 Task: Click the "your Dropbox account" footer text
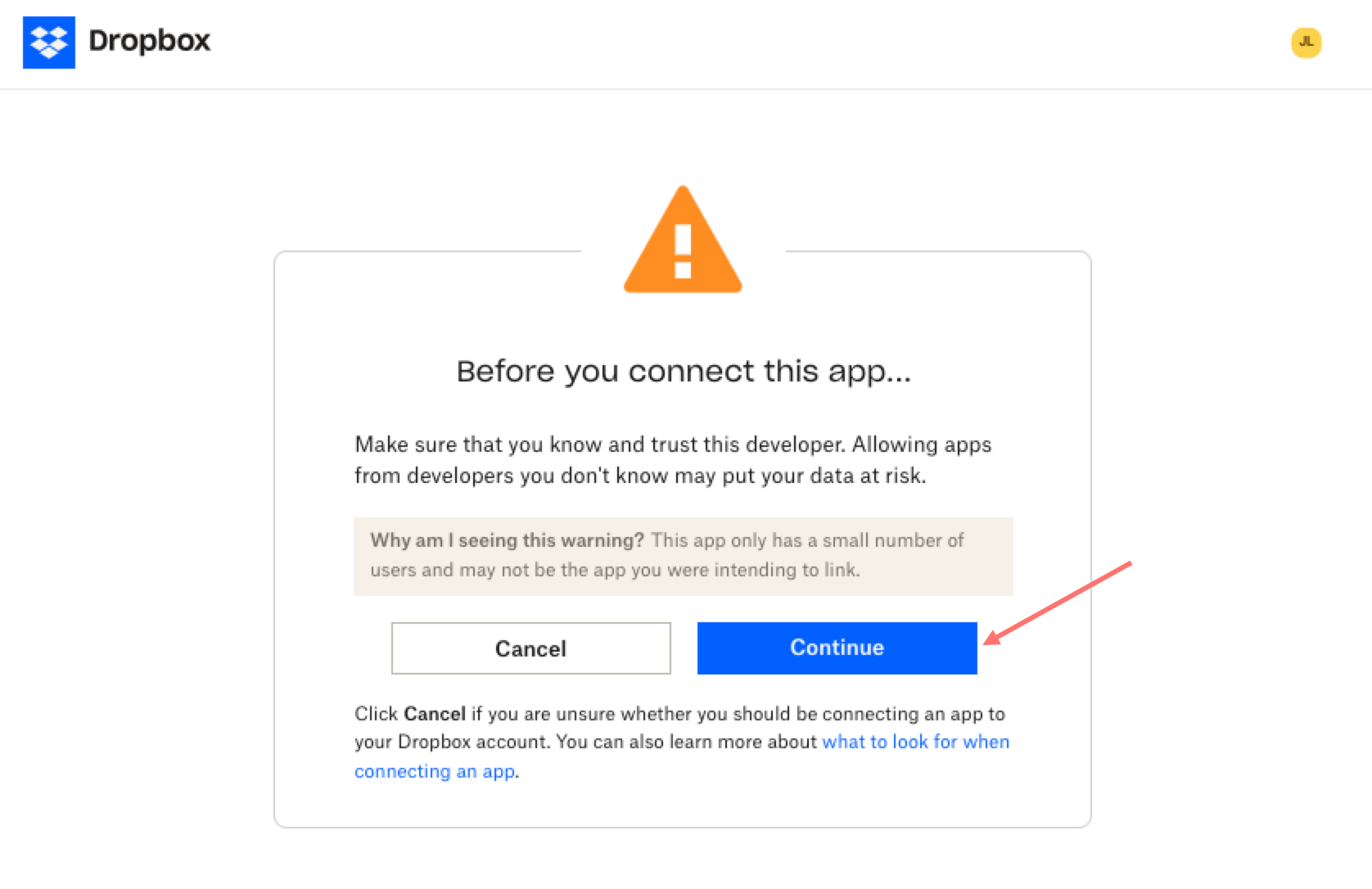click(x=452, y=742)
